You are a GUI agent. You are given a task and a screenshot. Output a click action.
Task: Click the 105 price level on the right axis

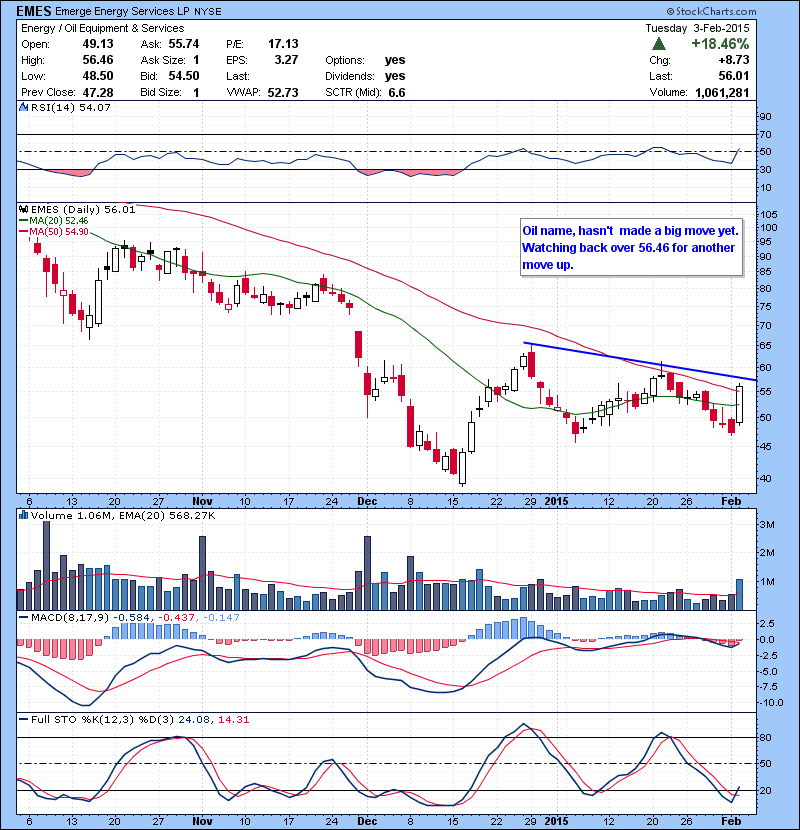tap(768, 214)
